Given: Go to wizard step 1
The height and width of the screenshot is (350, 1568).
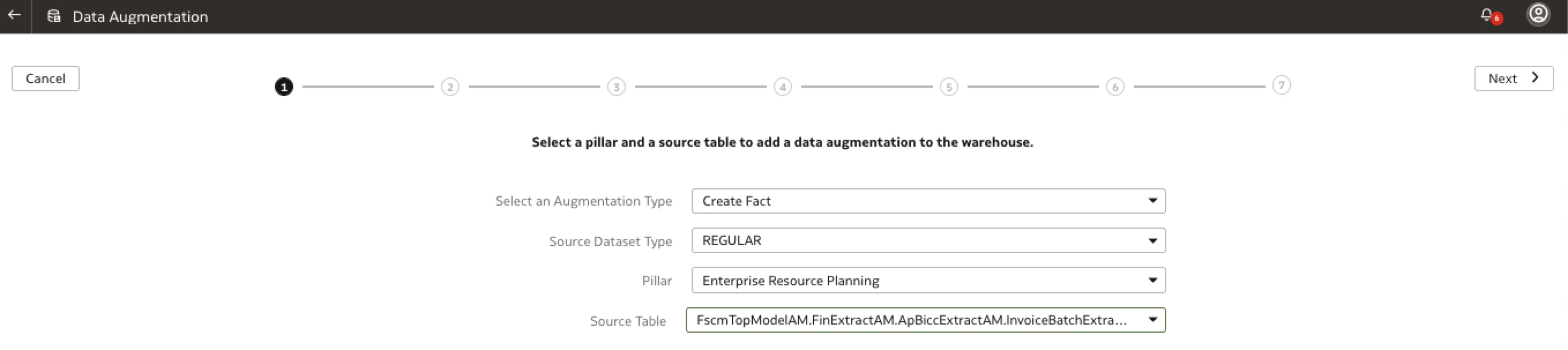Looking at the screenshot, I should pyautogui.click(x=283, y=87).
